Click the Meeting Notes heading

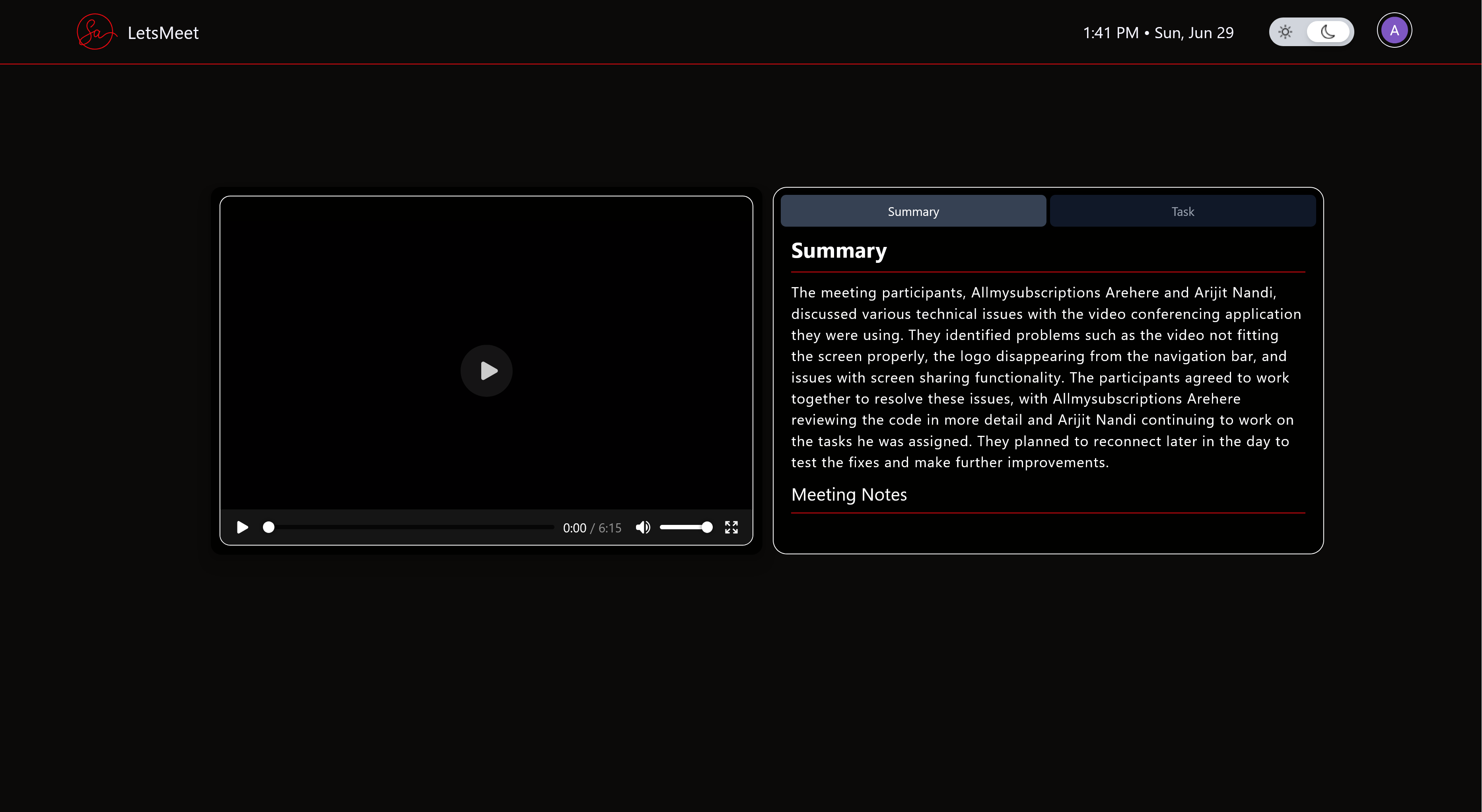tap(848, 495)
